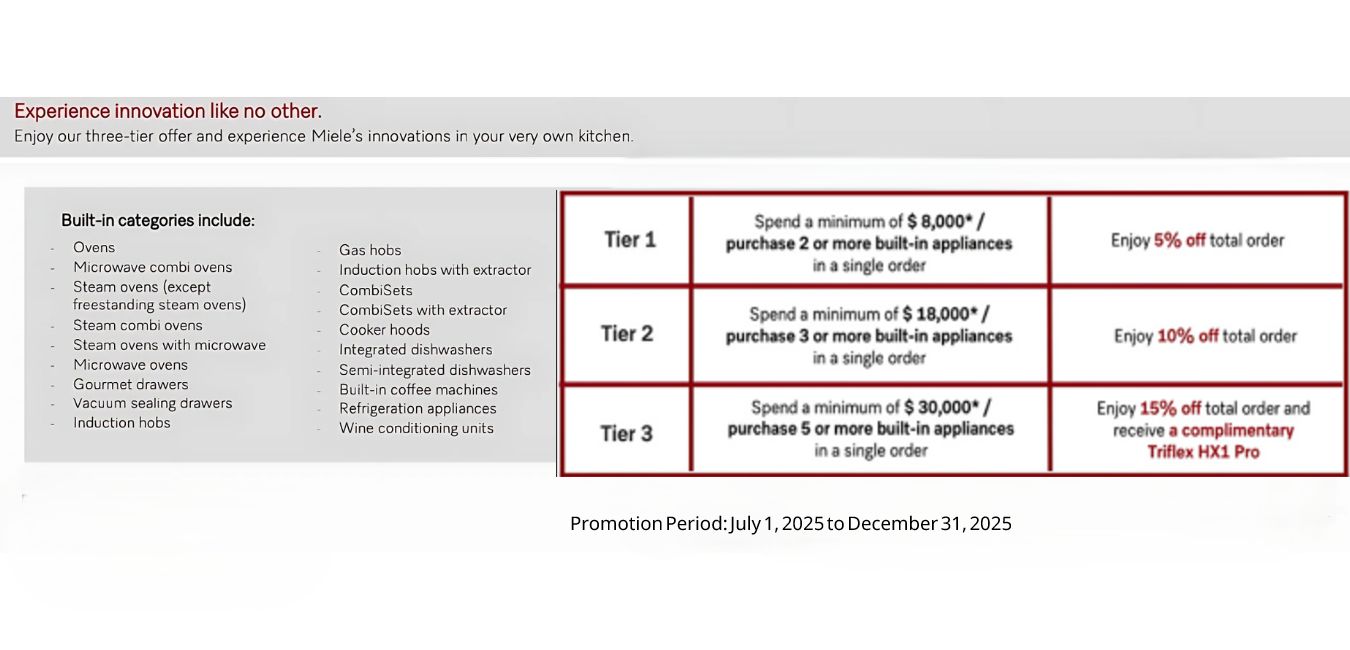
Task: Choose "Cooker hoods" in the list
Action: tap(384, 330)
